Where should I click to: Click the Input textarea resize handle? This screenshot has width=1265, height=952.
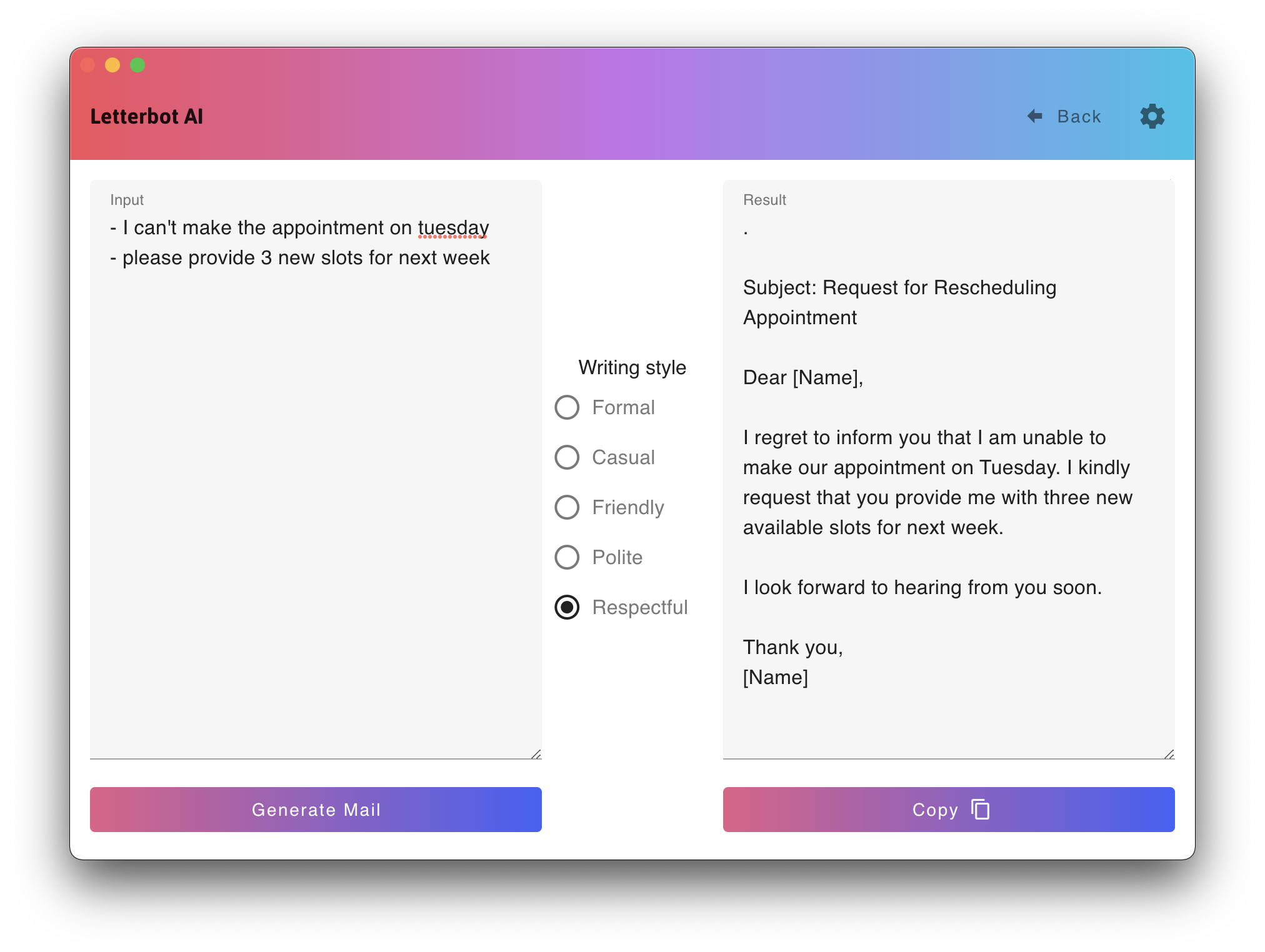[x=536, y=754]
